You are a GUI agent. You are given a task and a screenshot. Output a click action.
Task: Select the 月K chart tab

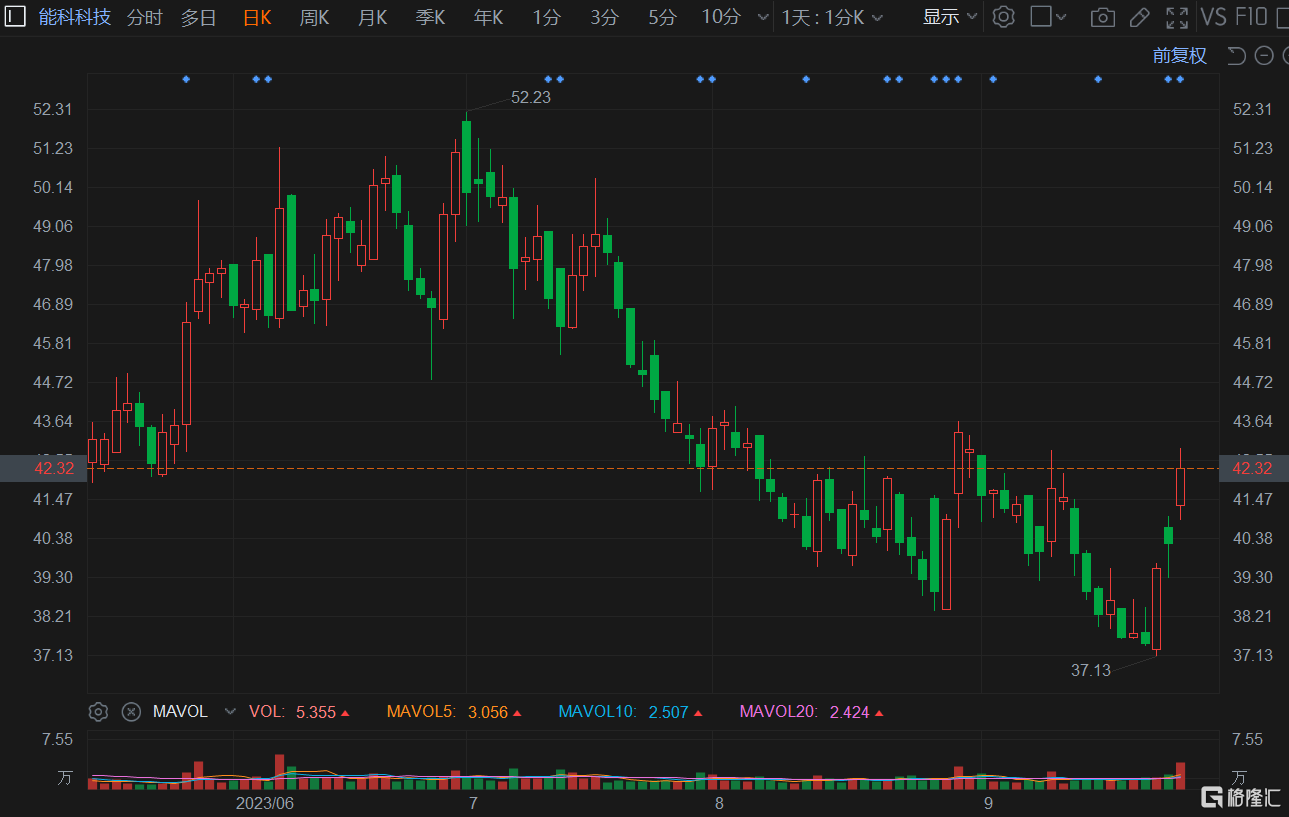[x=372, y=17]
